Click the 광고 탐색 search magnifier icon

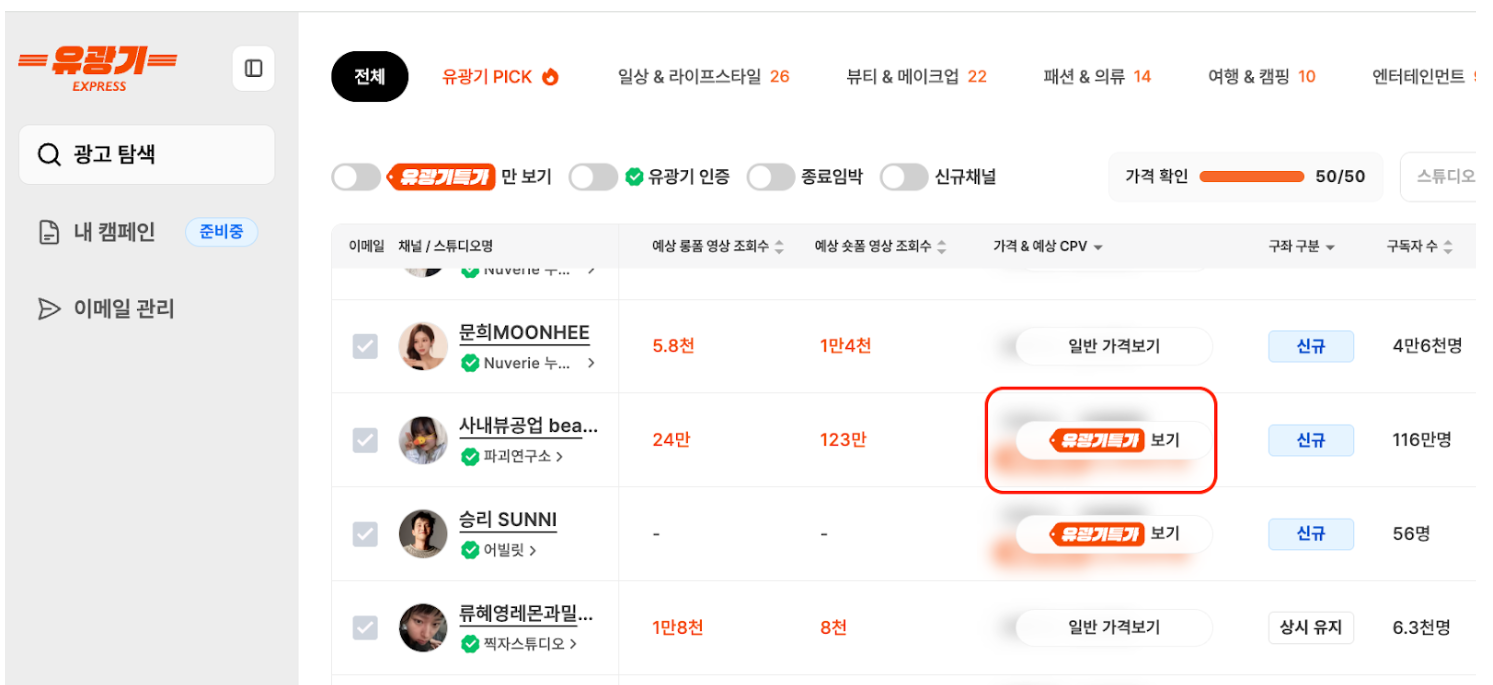(x=49, y=155)
